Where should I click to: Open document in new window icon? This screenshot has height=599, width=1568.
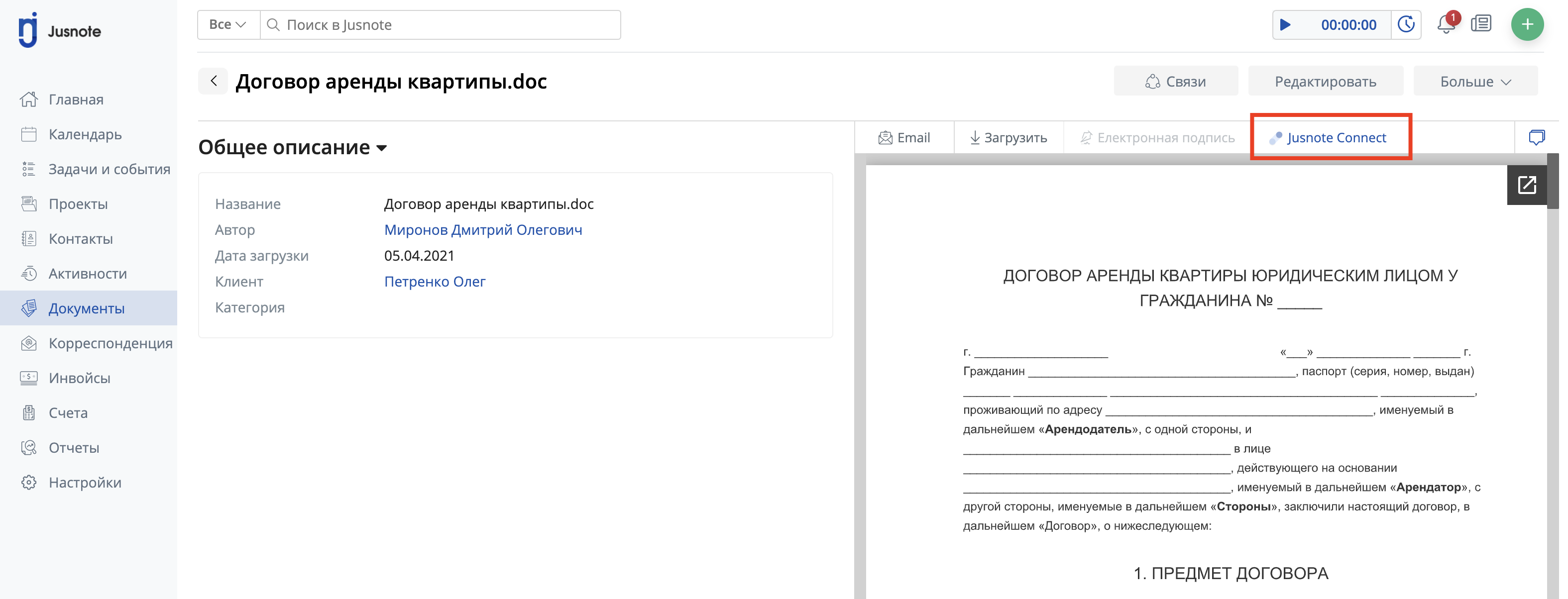click(1527, 185)
